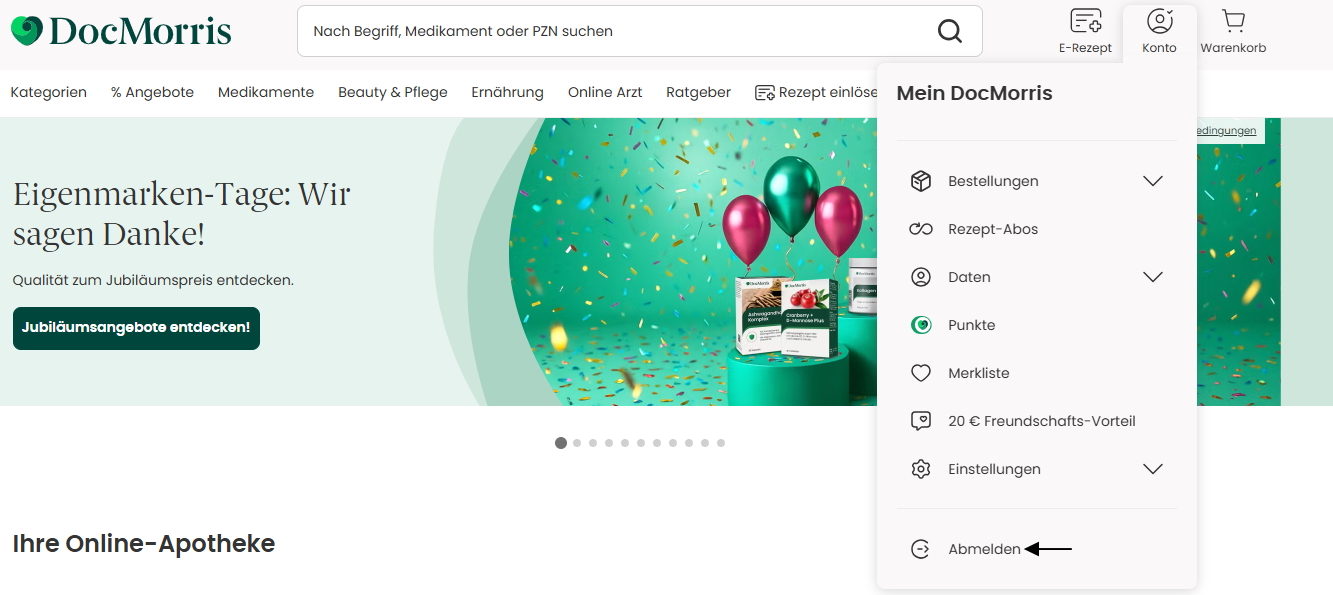Click the person icon beside Daten
Image resolution: width=1333 pixels, height=595 pixels.
pyautogui.click(x=921, y=277)
